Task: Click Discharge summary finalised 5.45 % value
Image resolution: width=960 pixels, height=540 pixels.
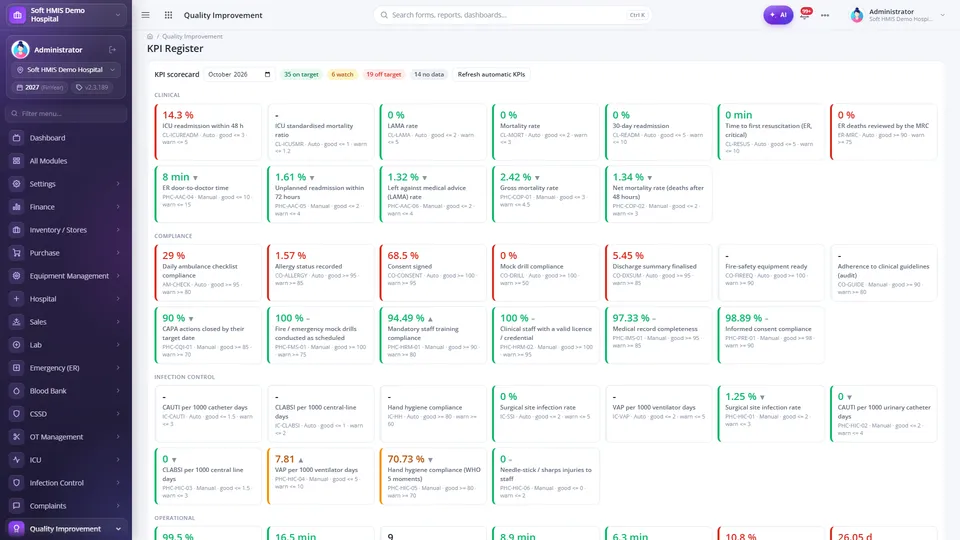Action: (628, 255)
